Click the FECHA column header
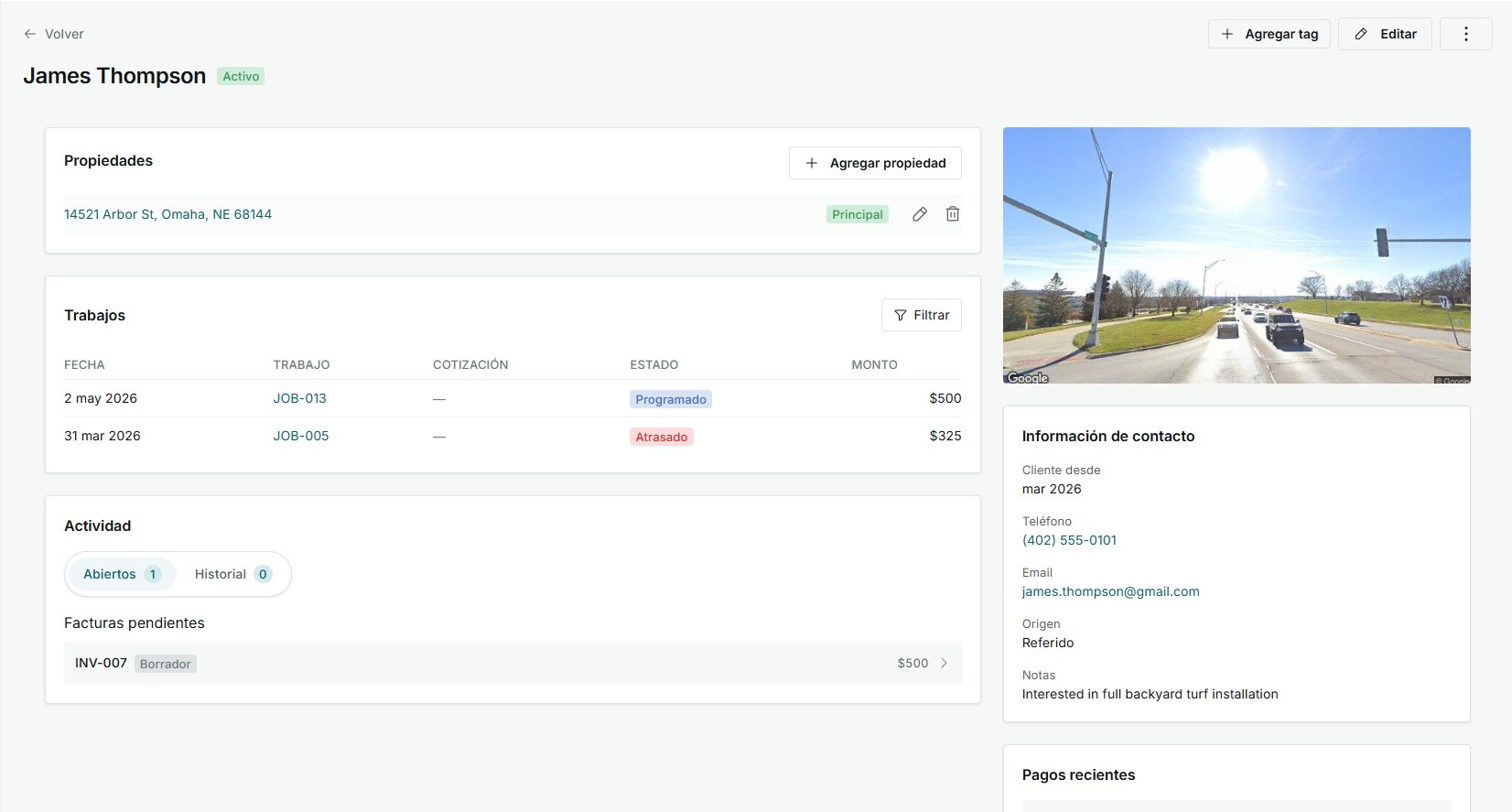The image size is (1512, 812). pos(84,364)
